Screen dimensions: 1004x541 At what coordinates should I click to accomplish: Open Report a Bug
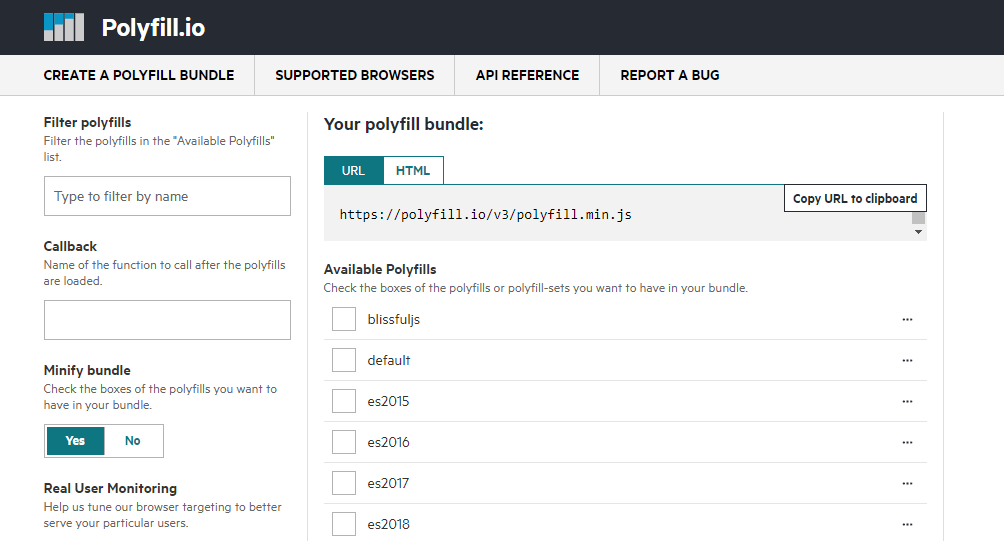670,76
